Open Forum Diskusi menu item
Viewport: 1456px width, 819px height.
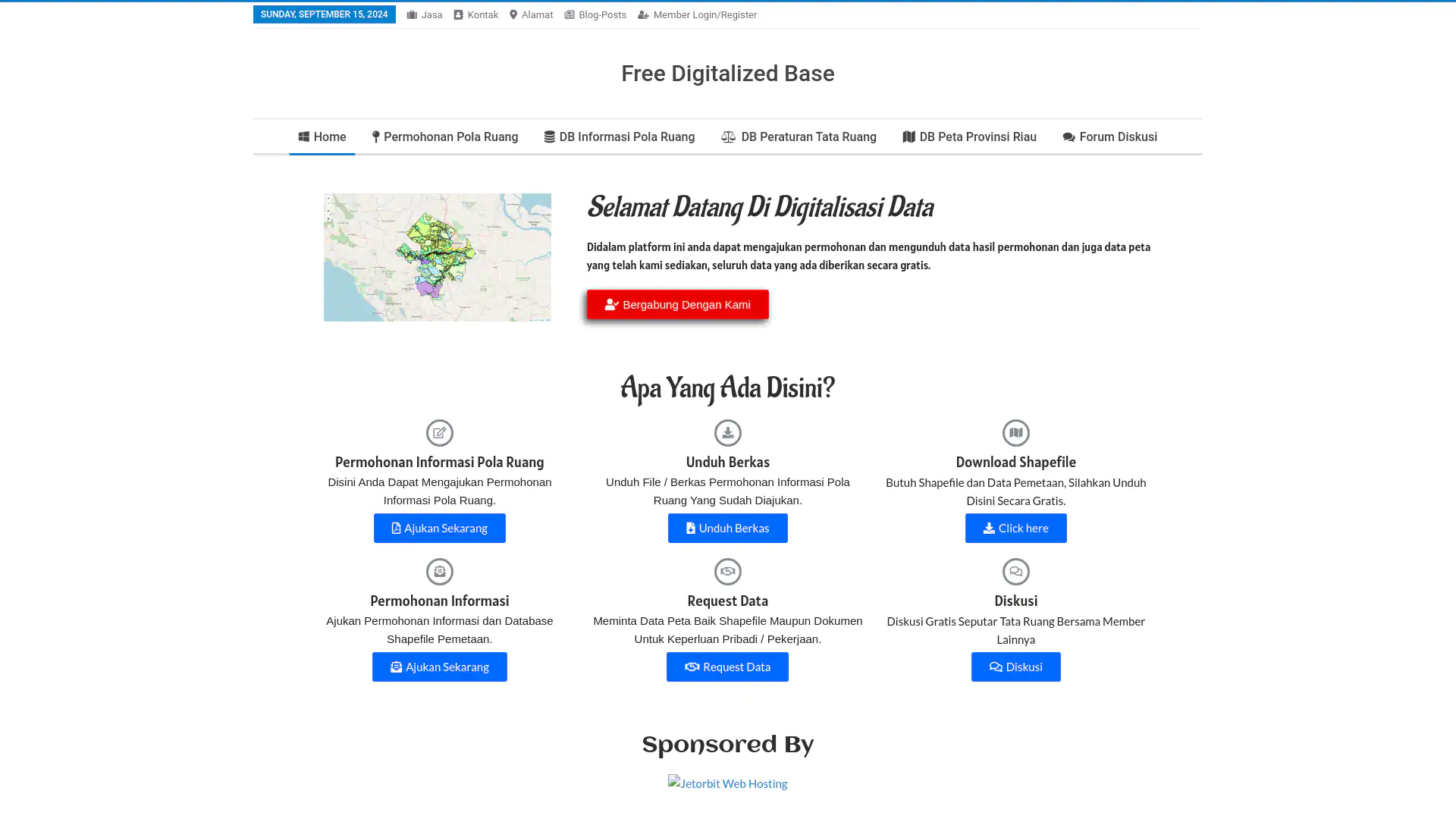point(1109,137)
